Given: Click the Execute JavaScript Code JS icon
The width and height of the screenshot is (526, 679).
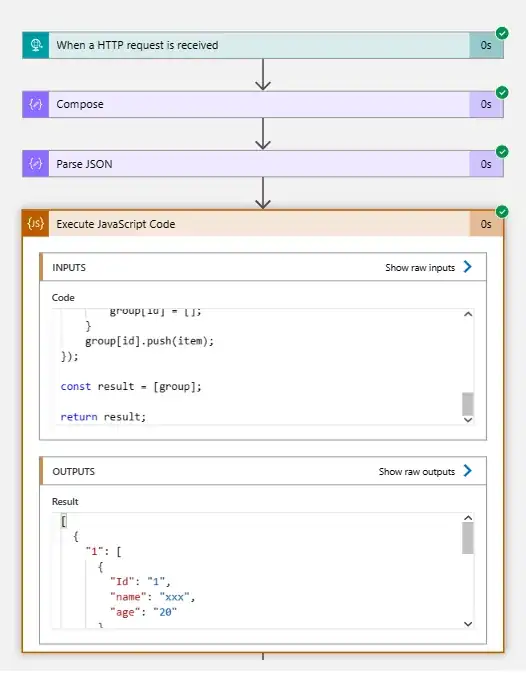Looking at the screenshot, I should point(35,223).
